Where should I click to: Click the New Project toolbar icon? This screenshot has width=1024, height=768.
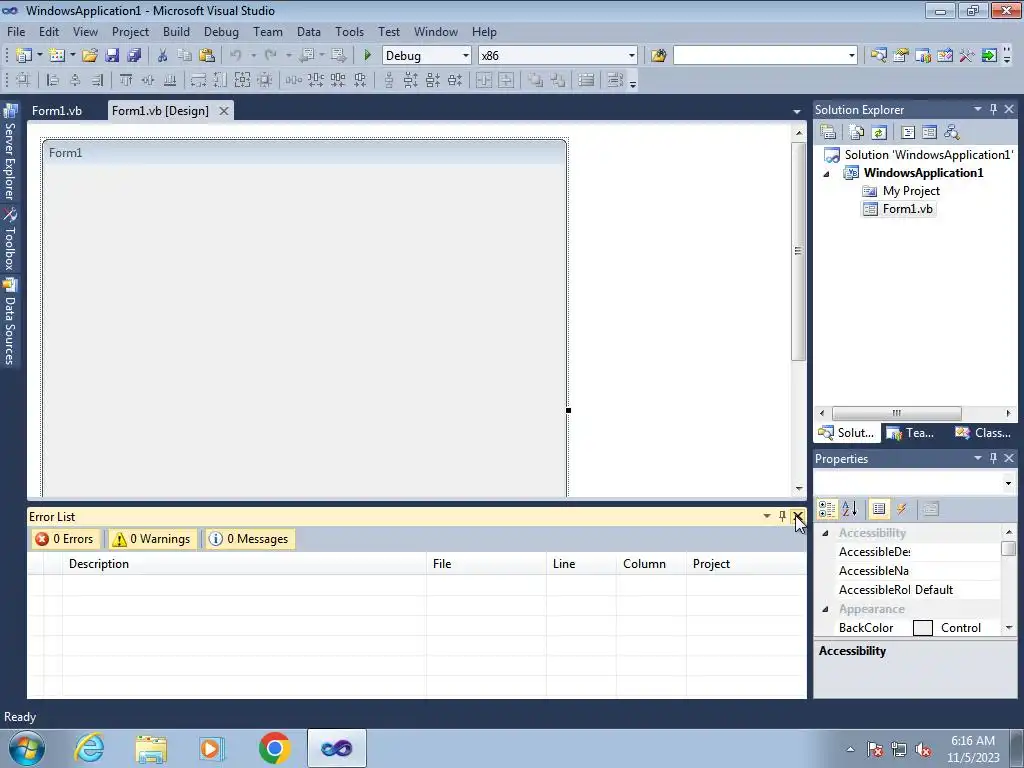coord(24,56)
